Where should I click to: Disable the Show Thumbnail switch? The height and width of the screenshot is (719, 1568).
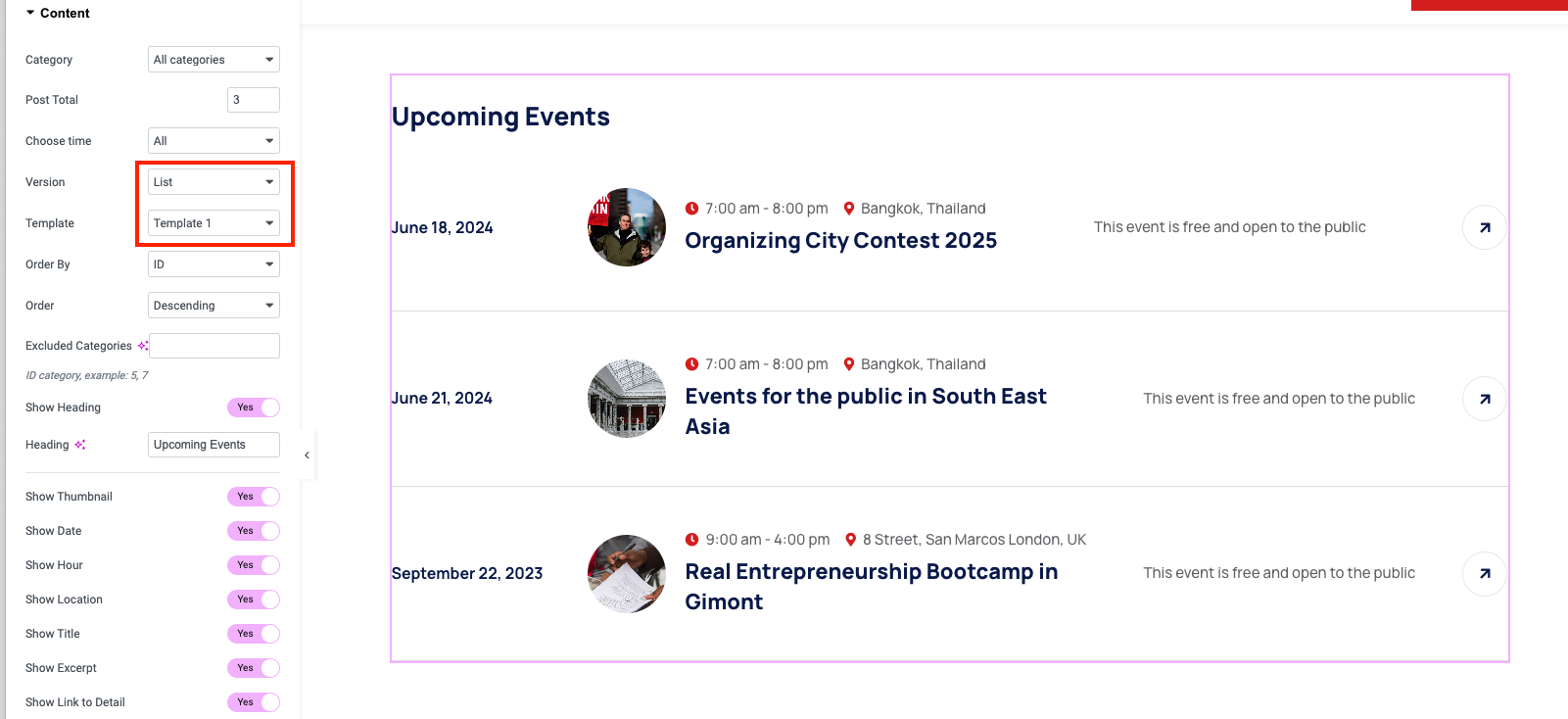pyautogui.click(x=253, y=497)
